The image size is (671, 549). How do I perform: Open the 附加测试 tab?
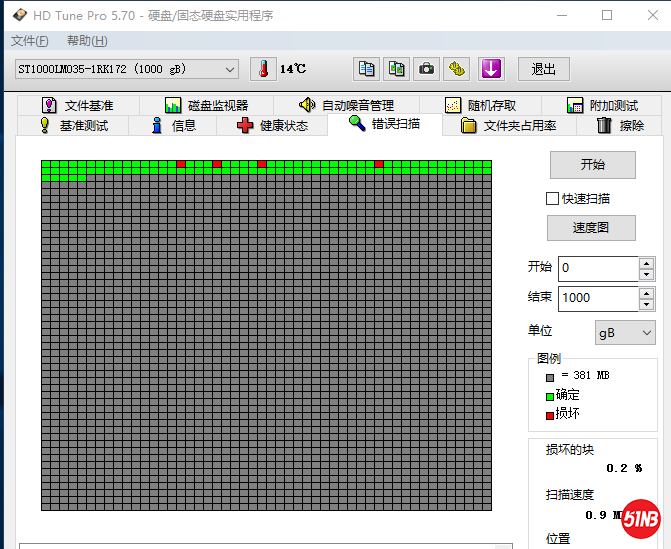click(x=602, y=105)
